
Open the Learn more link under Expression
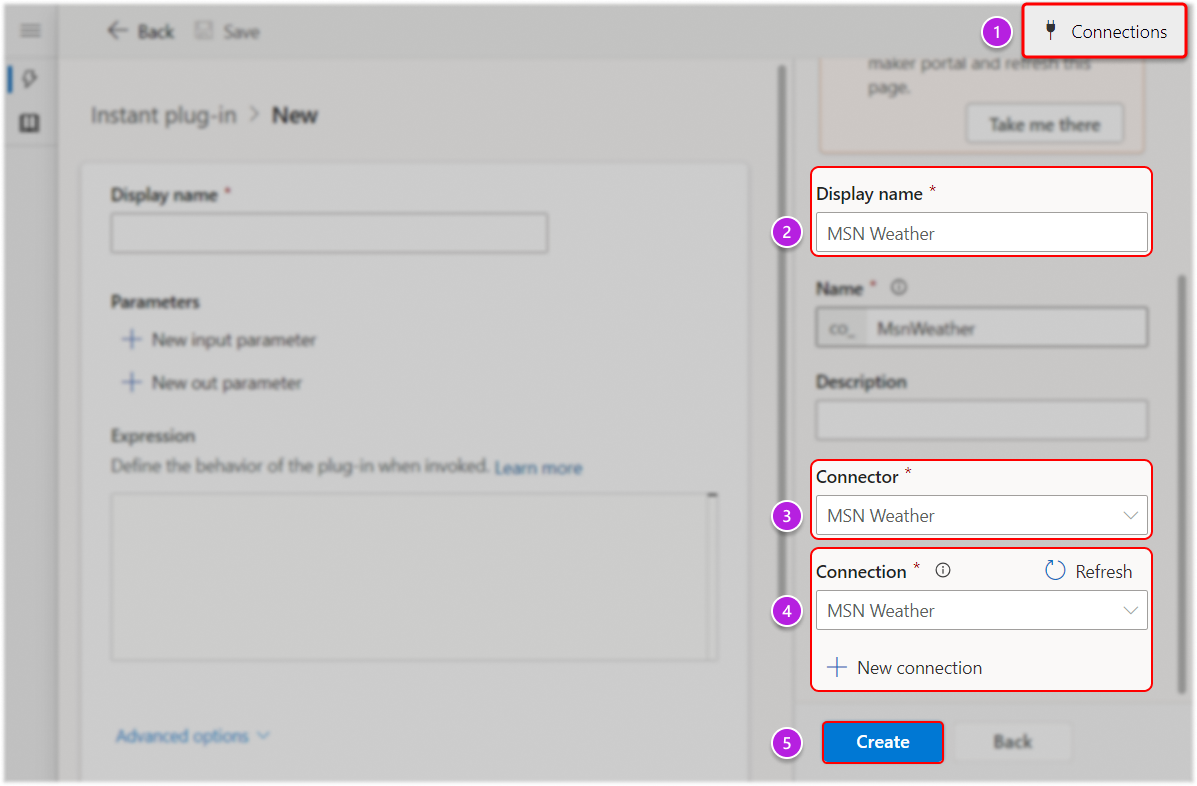click(x=538, y=467)
